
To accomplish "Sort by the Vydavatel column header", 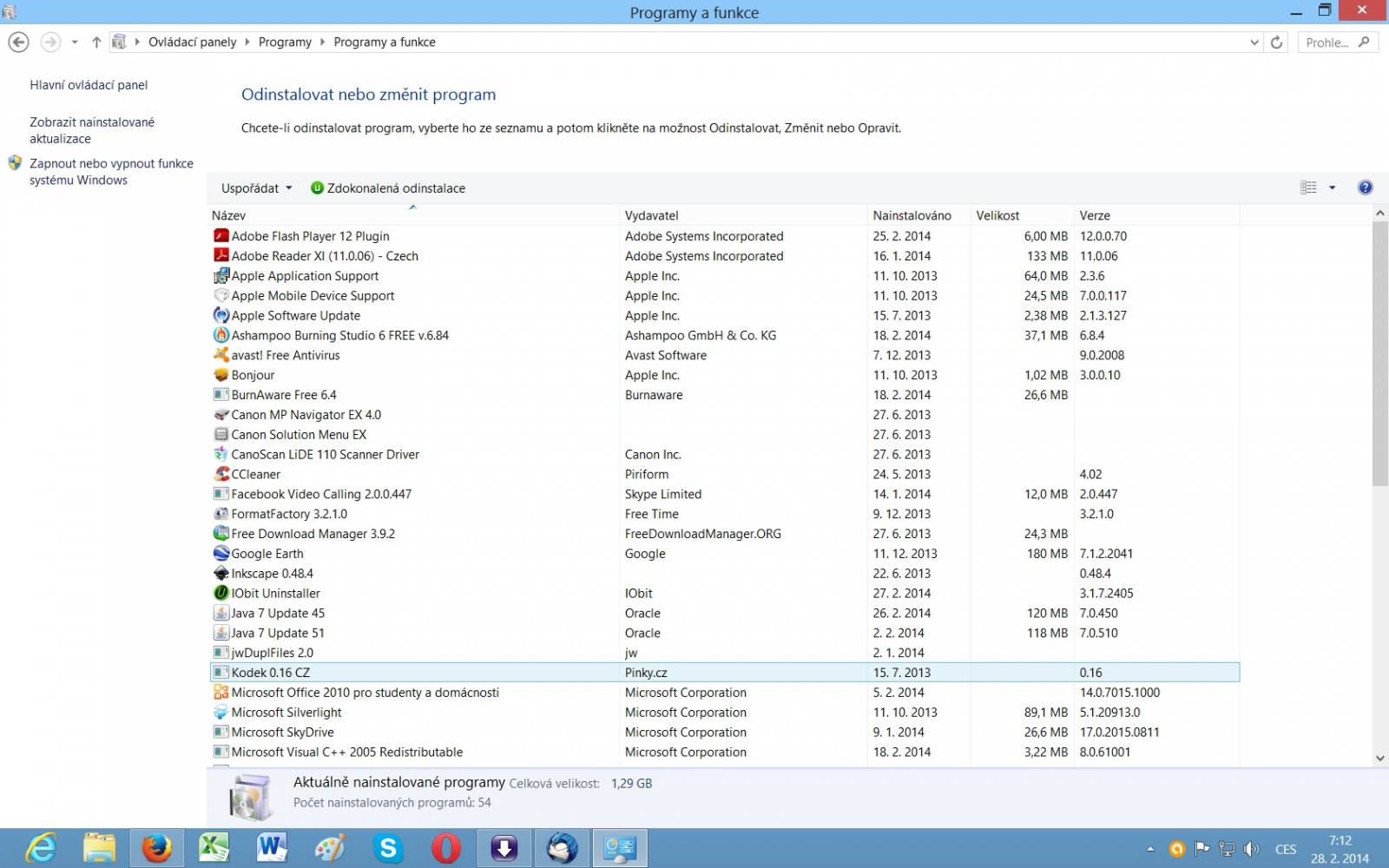I will pyautogui.click(x=743, y=214).
